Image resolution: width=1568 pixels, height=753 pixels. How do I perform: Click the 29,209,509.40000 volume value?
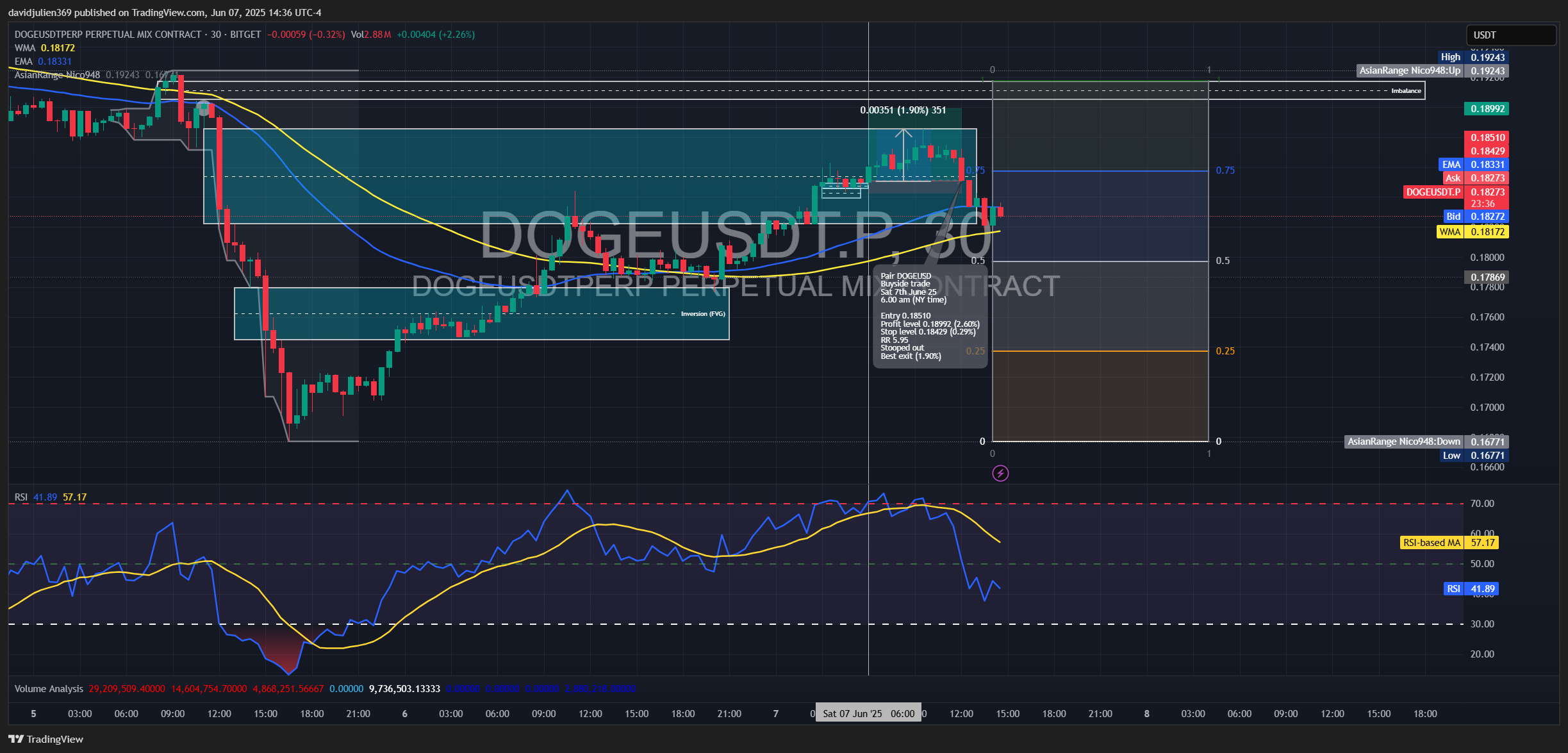pyautogui.click(x=127, y=689)
